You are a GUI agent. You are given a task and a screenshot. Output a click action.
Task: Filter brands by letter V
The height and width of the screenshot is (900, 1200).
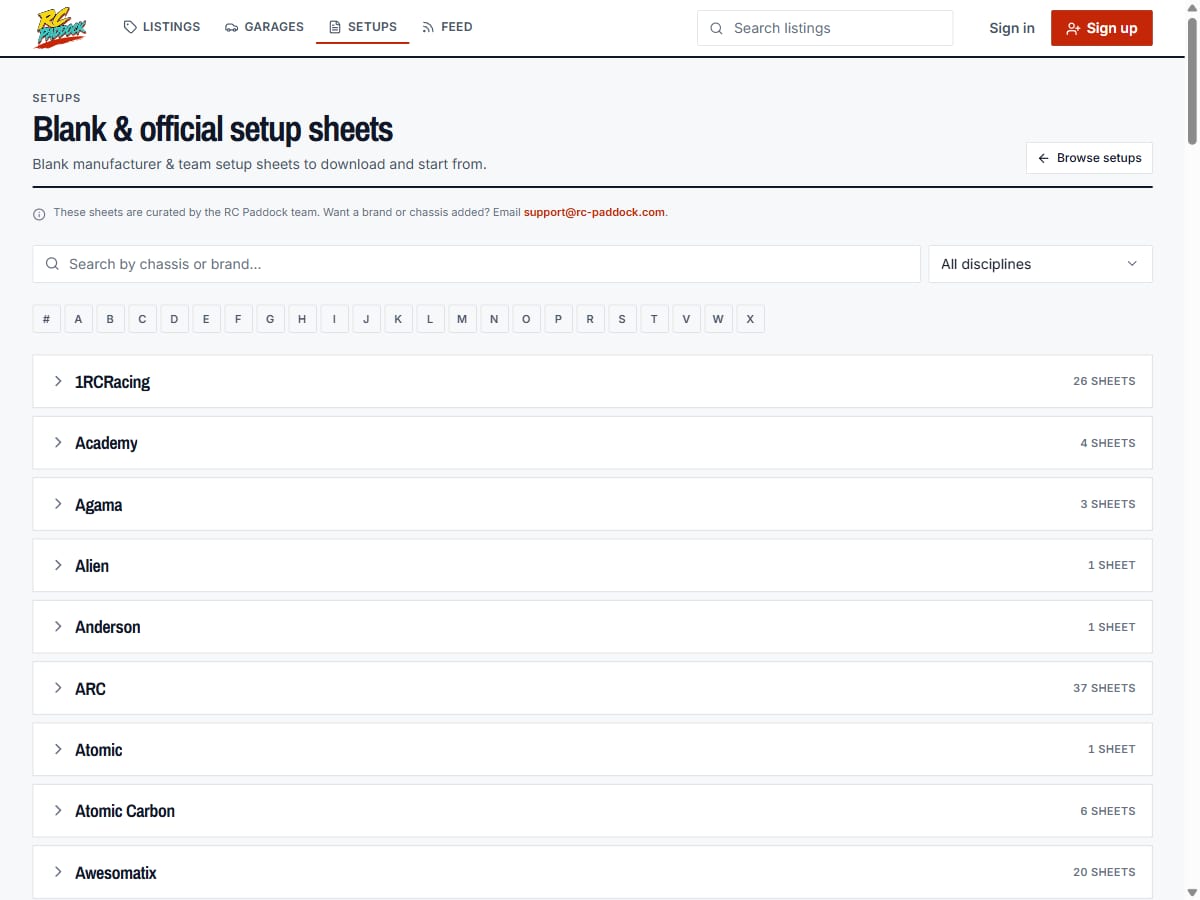686,319
